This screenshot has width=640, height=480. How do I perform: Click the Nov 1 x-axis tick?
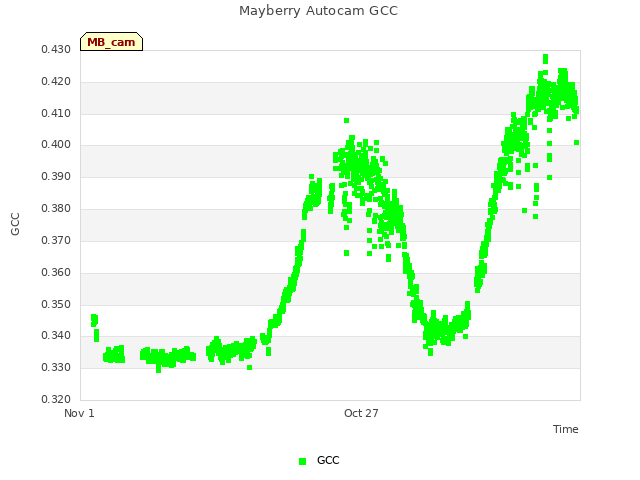pyautogui.click(x=79, y=413)
